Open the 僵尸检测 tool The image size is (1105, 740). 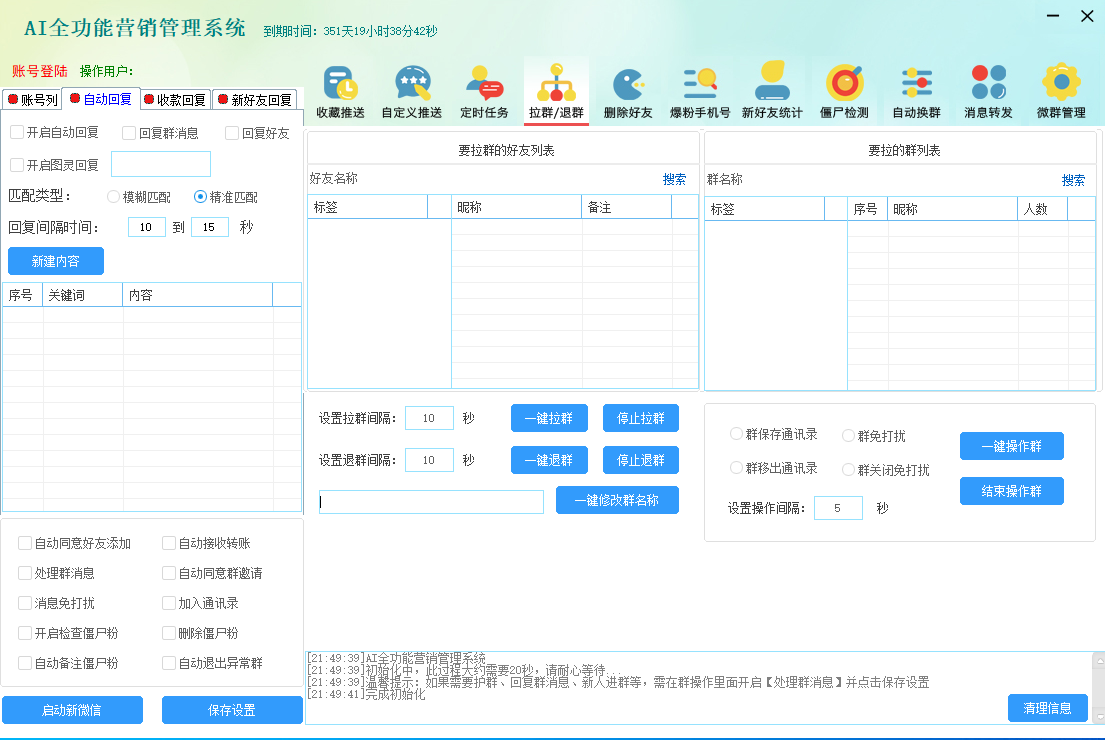point(844,92)
